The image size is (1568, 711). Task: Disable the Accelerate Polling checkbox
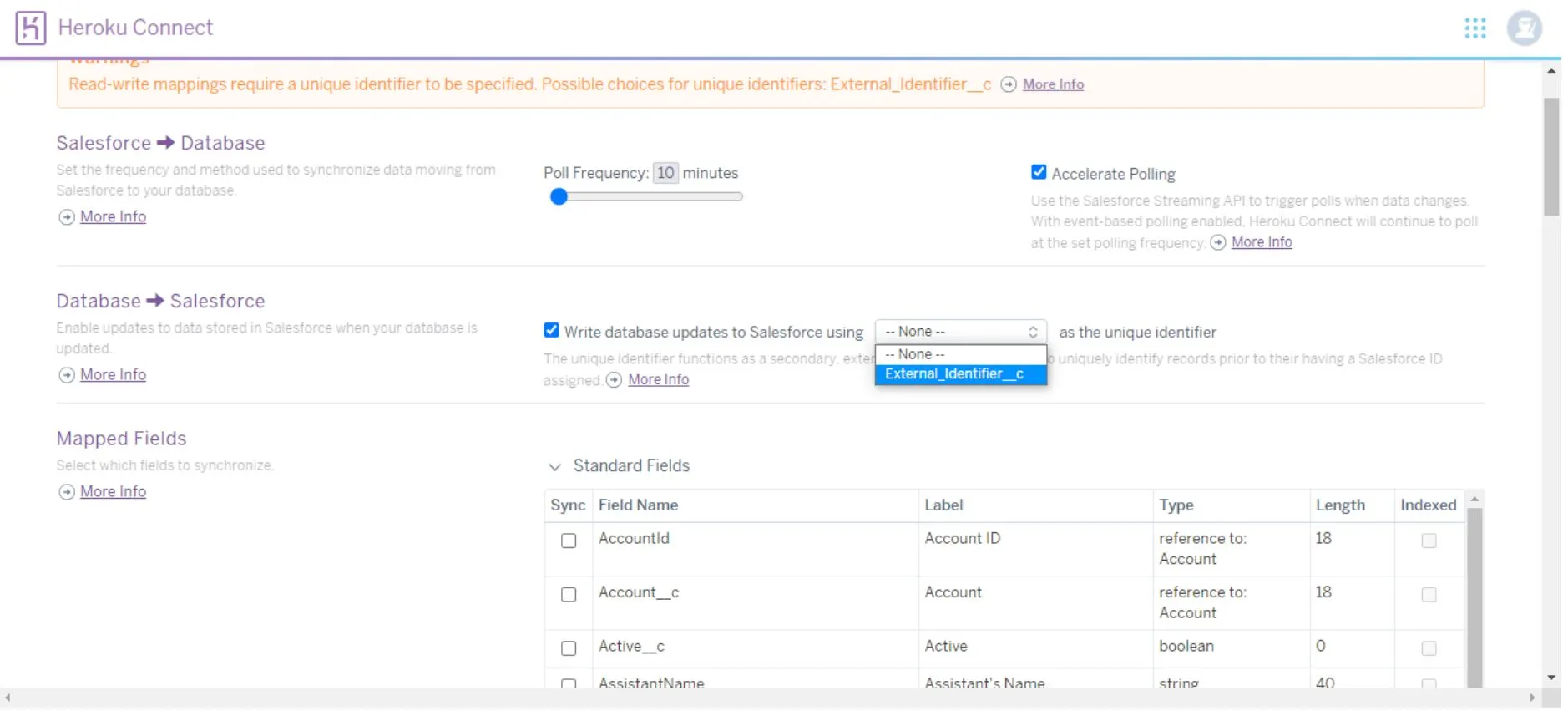click(1038, 172)
